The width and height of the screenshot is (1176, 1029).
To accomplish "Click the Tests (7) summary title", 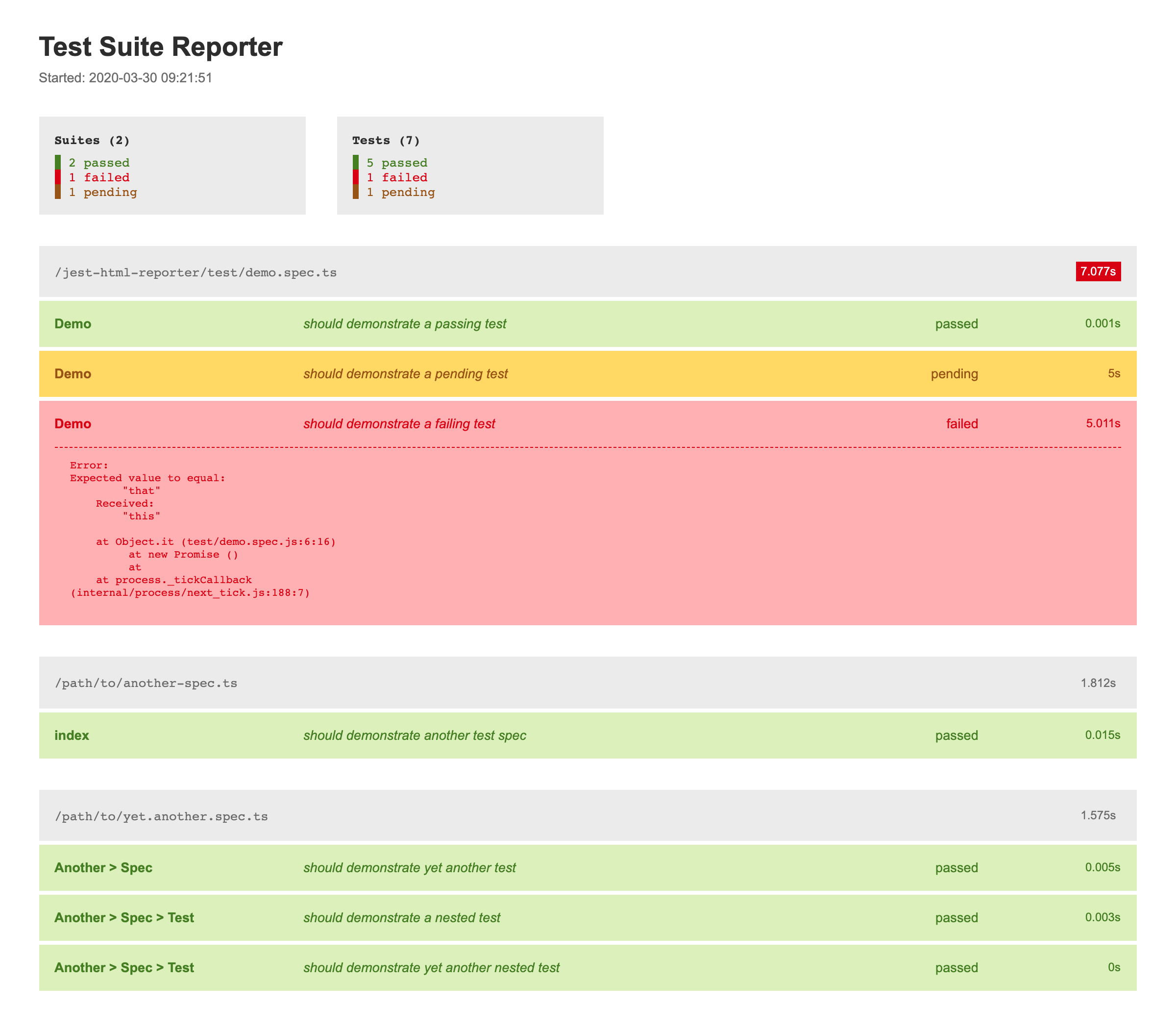I will tap(387, 140).
